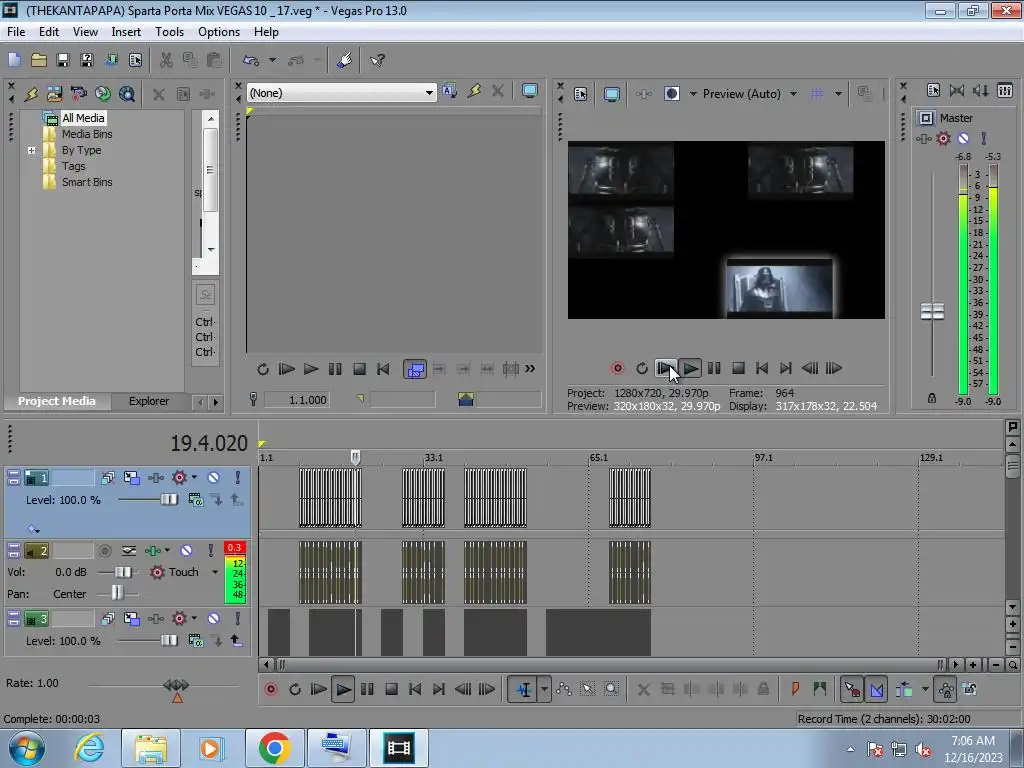Solo video Track 1
Screen dimensions: 1024x768
point(238,477)
